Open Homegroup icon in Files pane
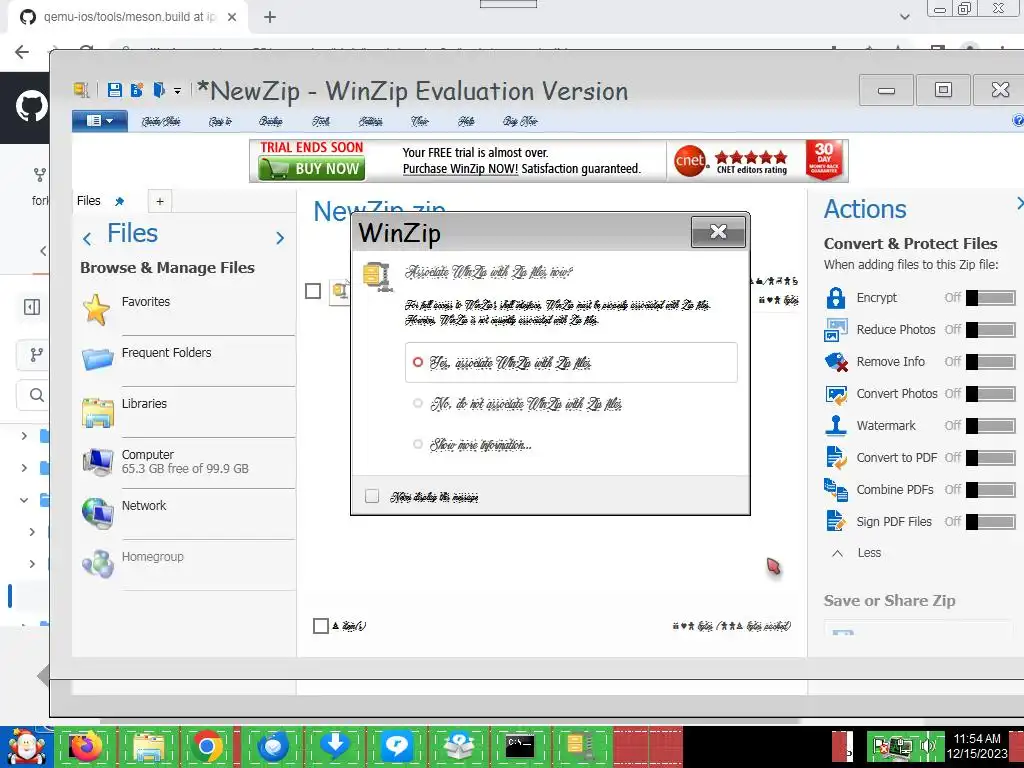The image size is (1024, 768). pos(98,564)
